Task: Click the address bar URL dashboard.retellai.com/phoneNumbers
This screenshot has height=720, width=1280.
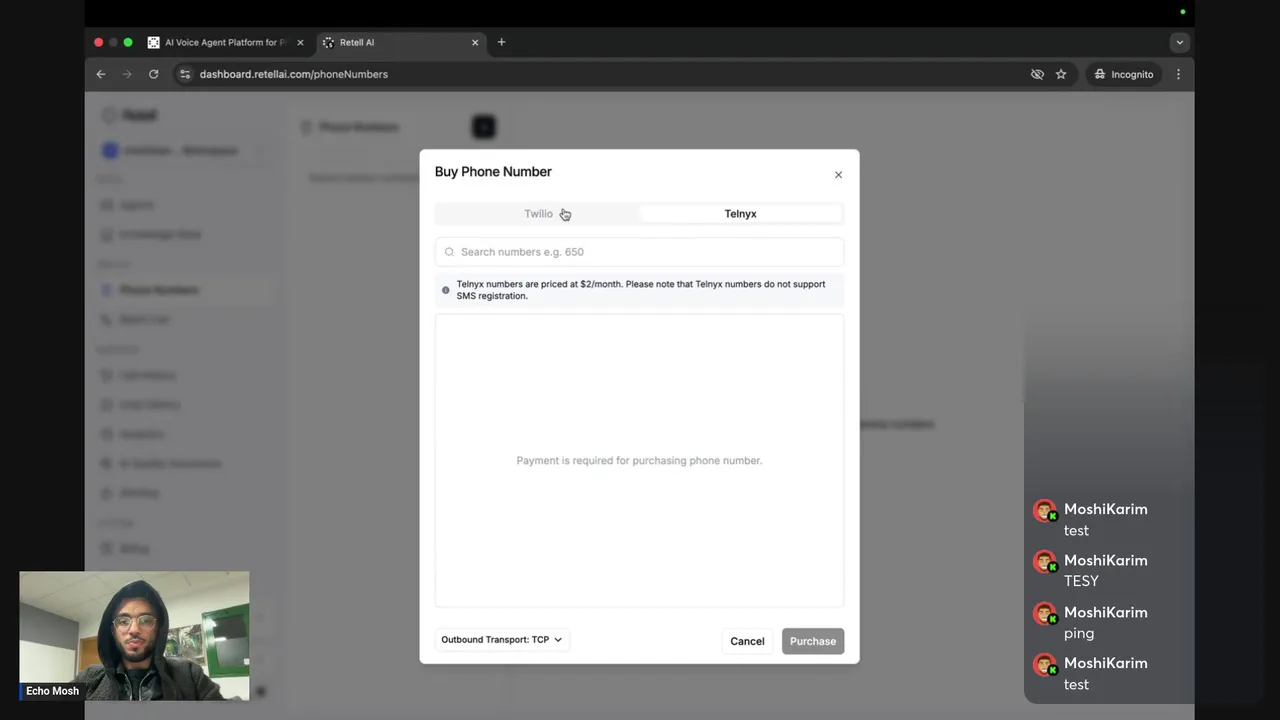Action: [293, 74]
